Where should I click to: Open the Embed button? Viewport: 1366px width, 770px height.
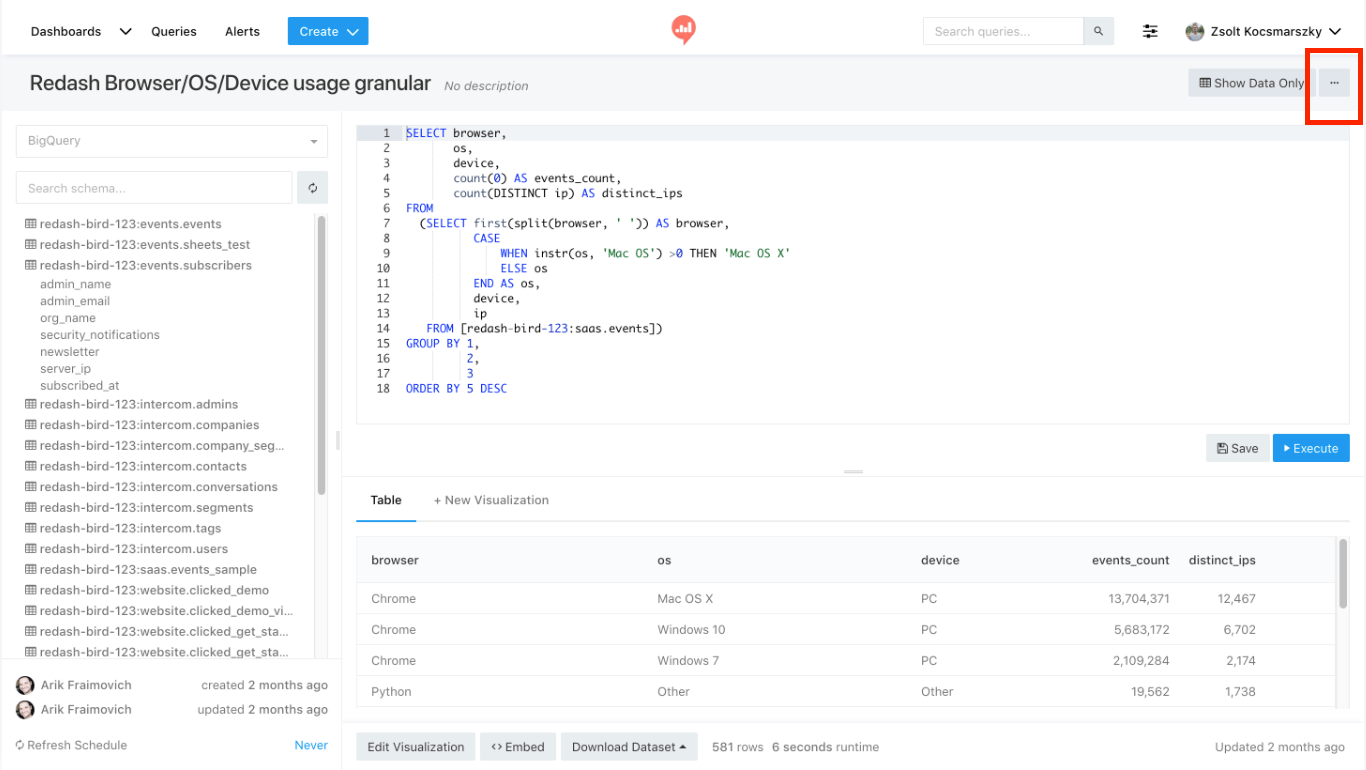(518, 747)
